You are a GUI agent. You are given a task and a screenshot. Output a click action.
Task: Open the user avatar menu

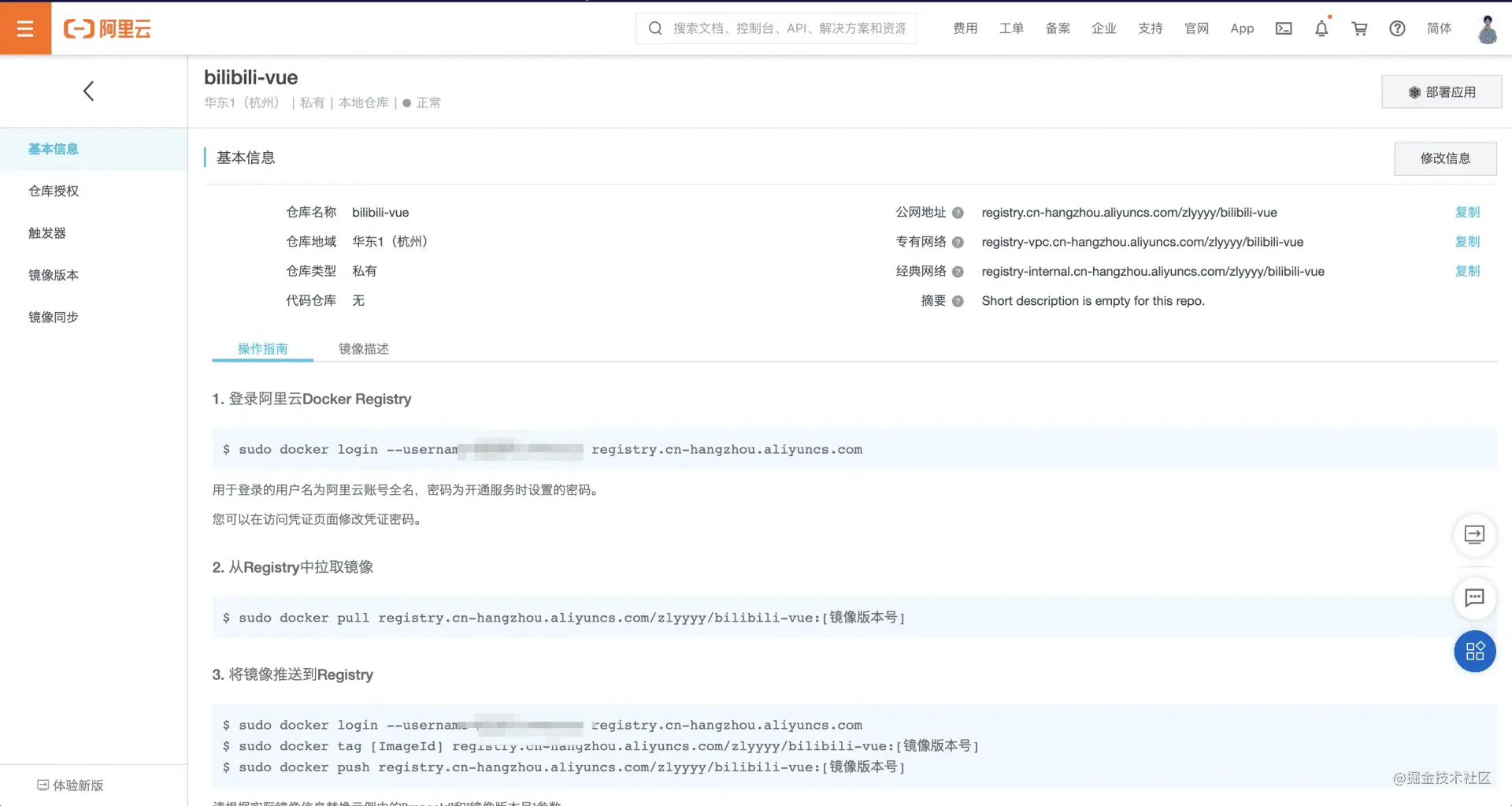[1488, 29]
